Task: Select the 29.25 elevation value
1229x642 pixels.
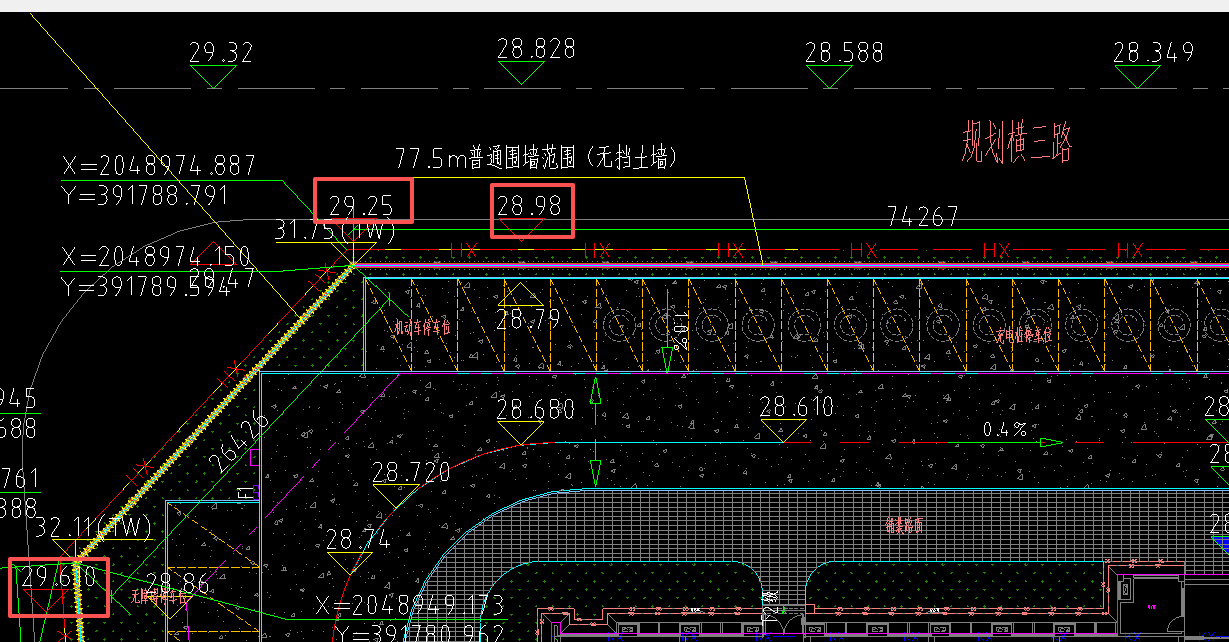Action: (x=361, y=206)
